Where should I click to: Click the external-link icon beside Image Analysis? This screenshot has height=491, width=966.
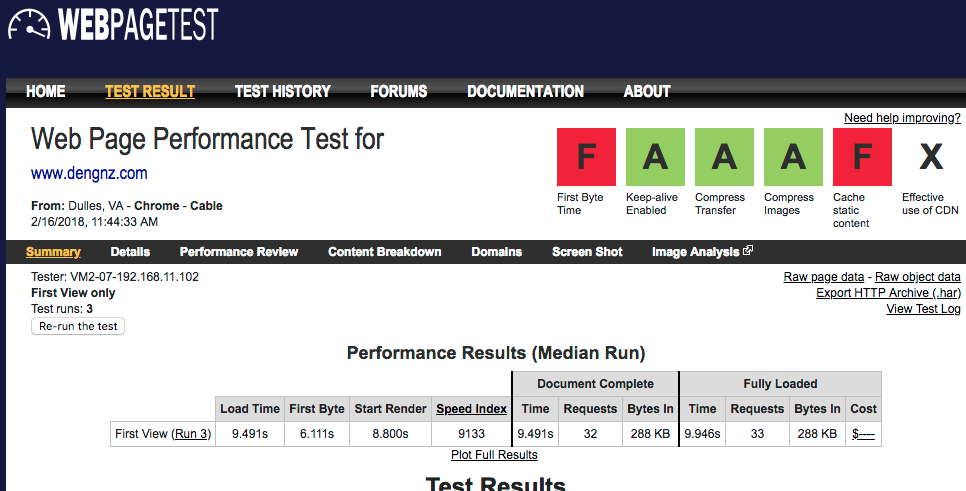pos(748,250)
